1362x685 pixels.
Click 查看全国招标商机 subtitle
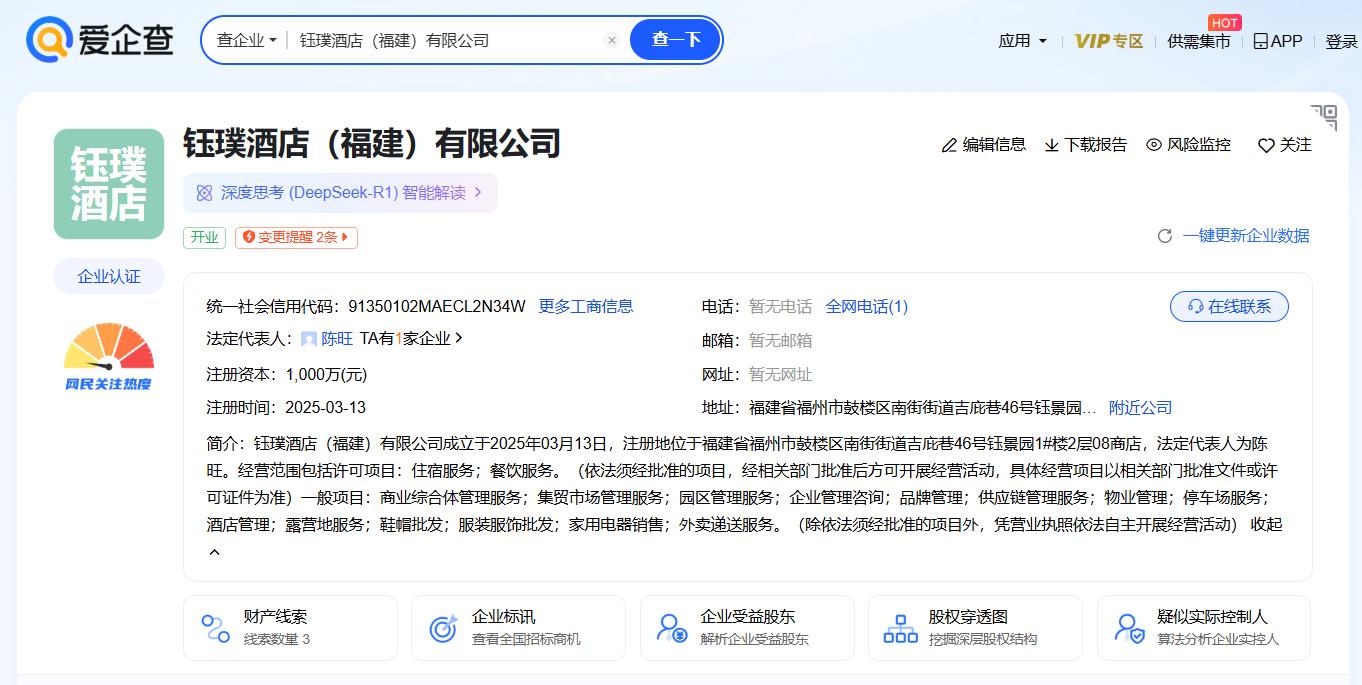(x=526, y=639)
